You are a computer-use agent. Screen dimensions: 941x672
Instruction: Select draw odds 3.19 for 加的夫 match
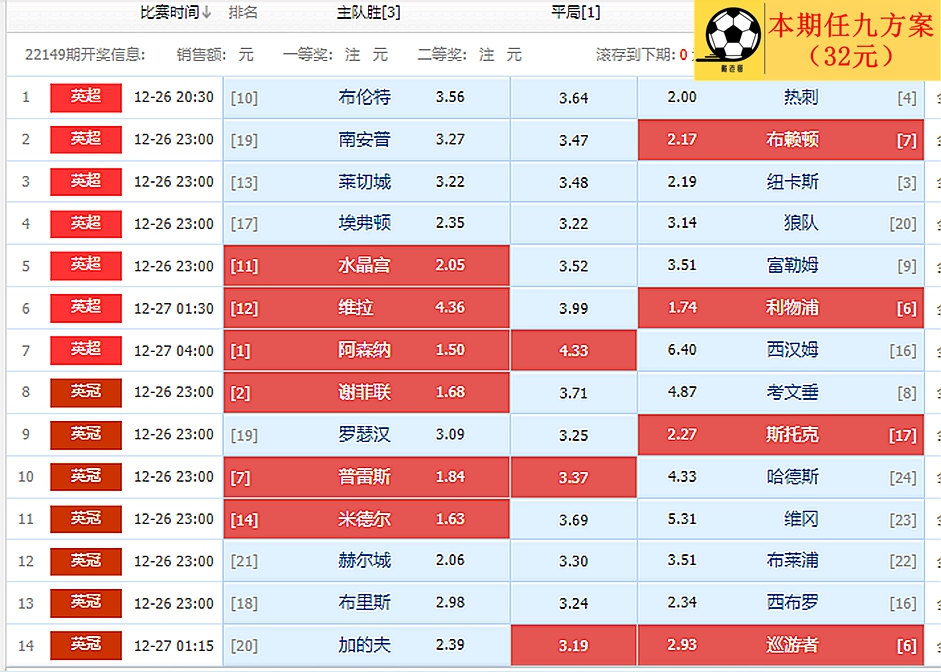tap(573, 646)
